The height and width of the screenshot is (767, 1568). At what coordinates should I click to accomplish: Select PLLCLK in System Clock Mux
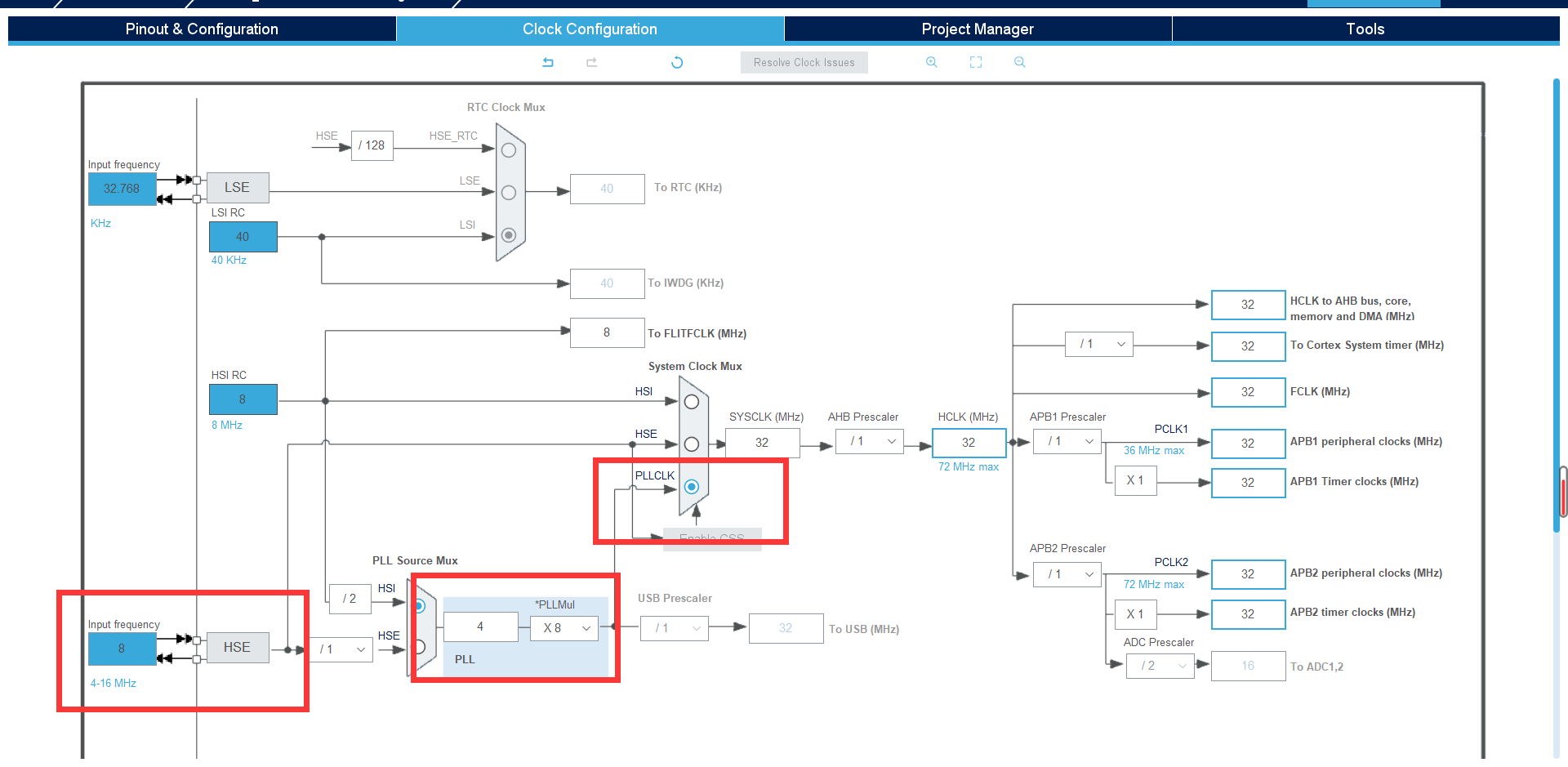692,487
